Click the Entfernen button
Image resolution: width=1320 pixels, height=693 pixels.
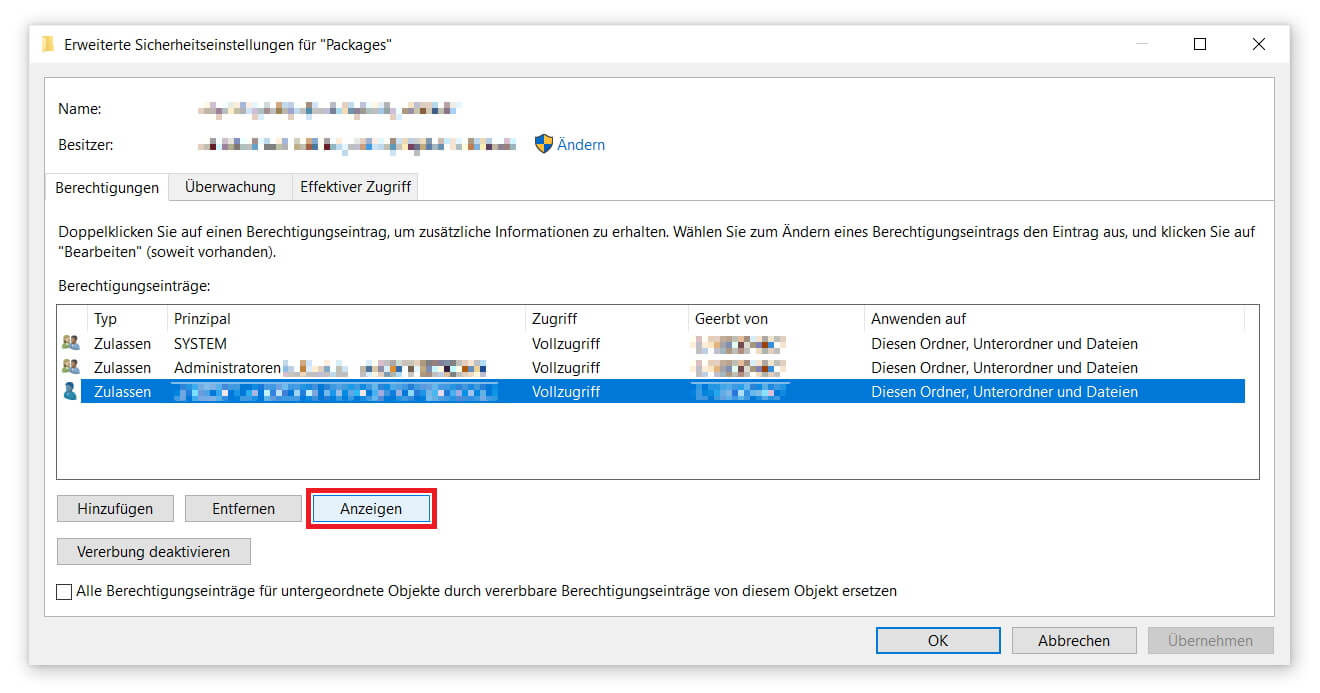[x=243, y=508]
